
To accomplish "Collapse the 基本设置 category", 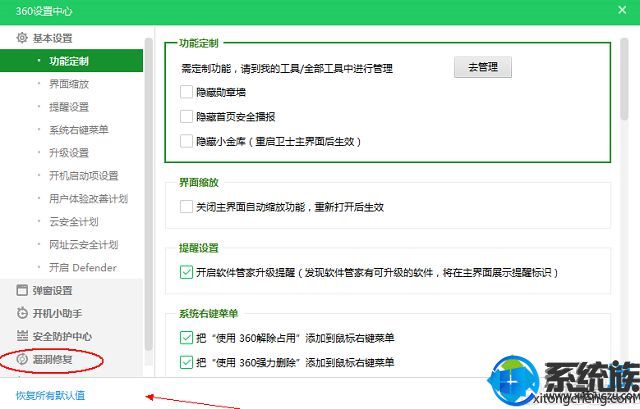I will click(x=52, y=38).
